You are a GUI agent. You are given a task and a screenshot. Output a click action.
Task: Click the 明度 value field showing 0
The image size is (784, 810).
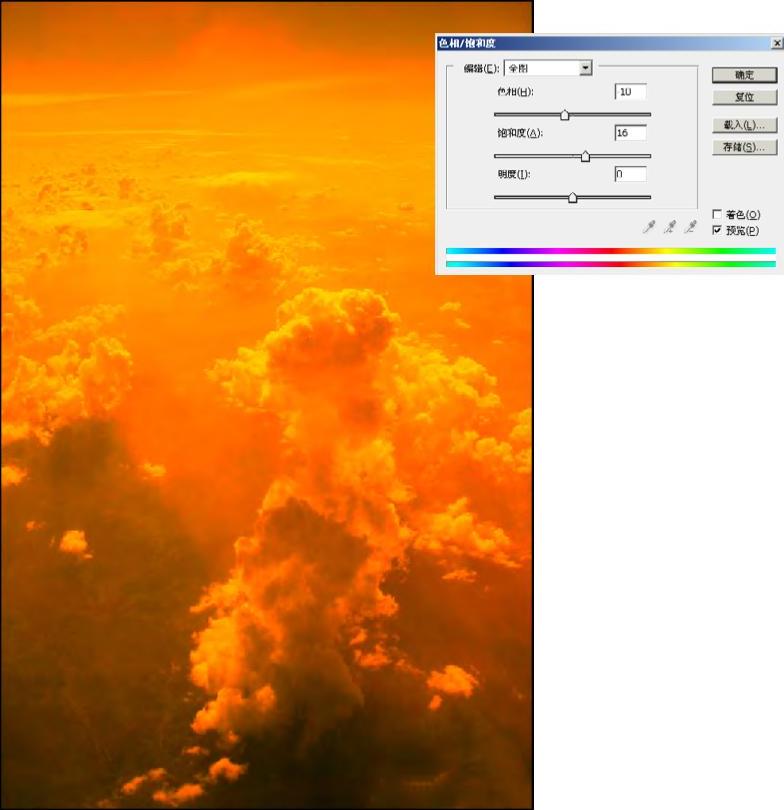pos(631,174)
